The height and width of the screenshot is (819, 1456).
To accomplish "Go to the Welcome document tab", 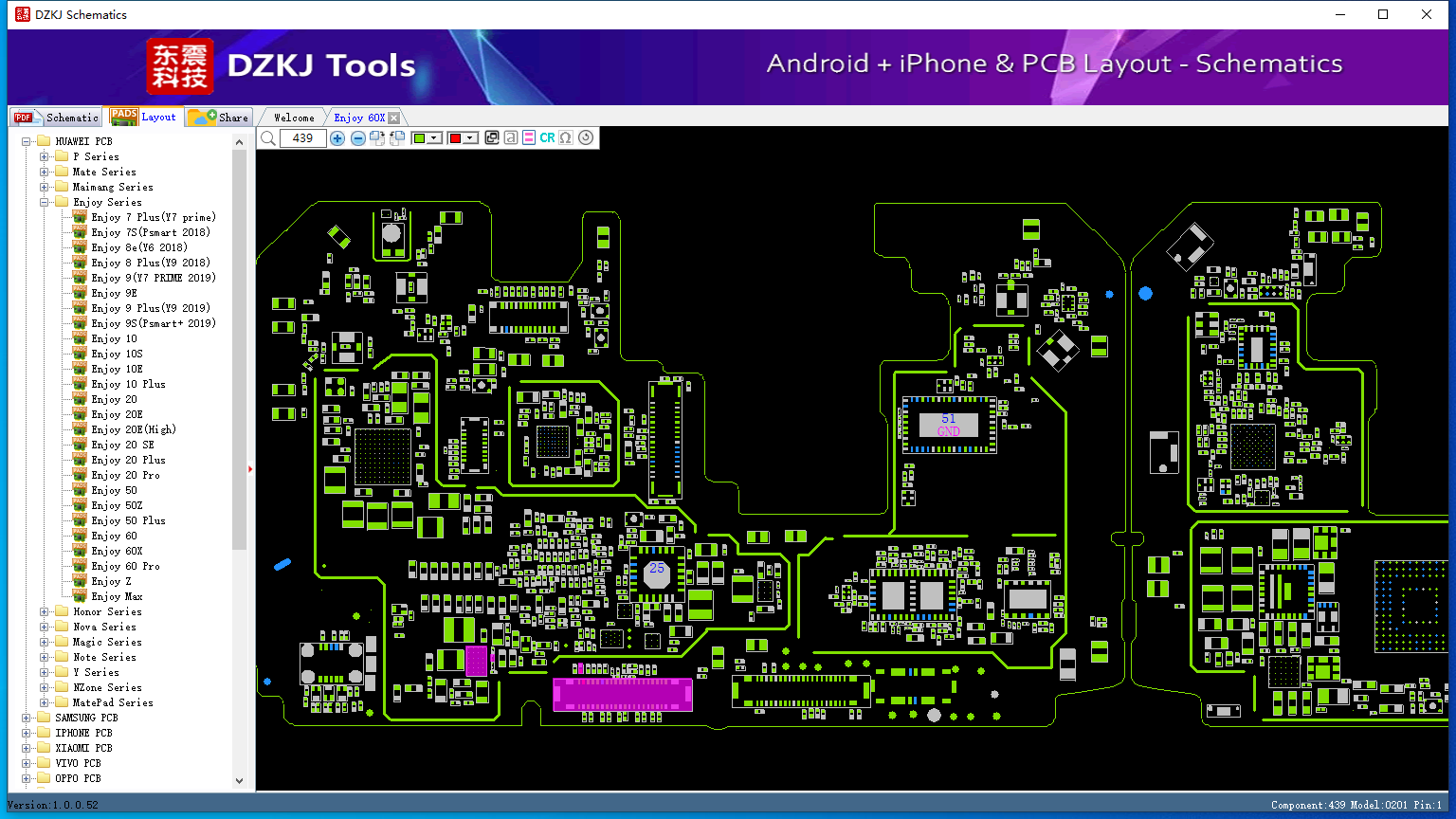I will [x=294, y=118].
